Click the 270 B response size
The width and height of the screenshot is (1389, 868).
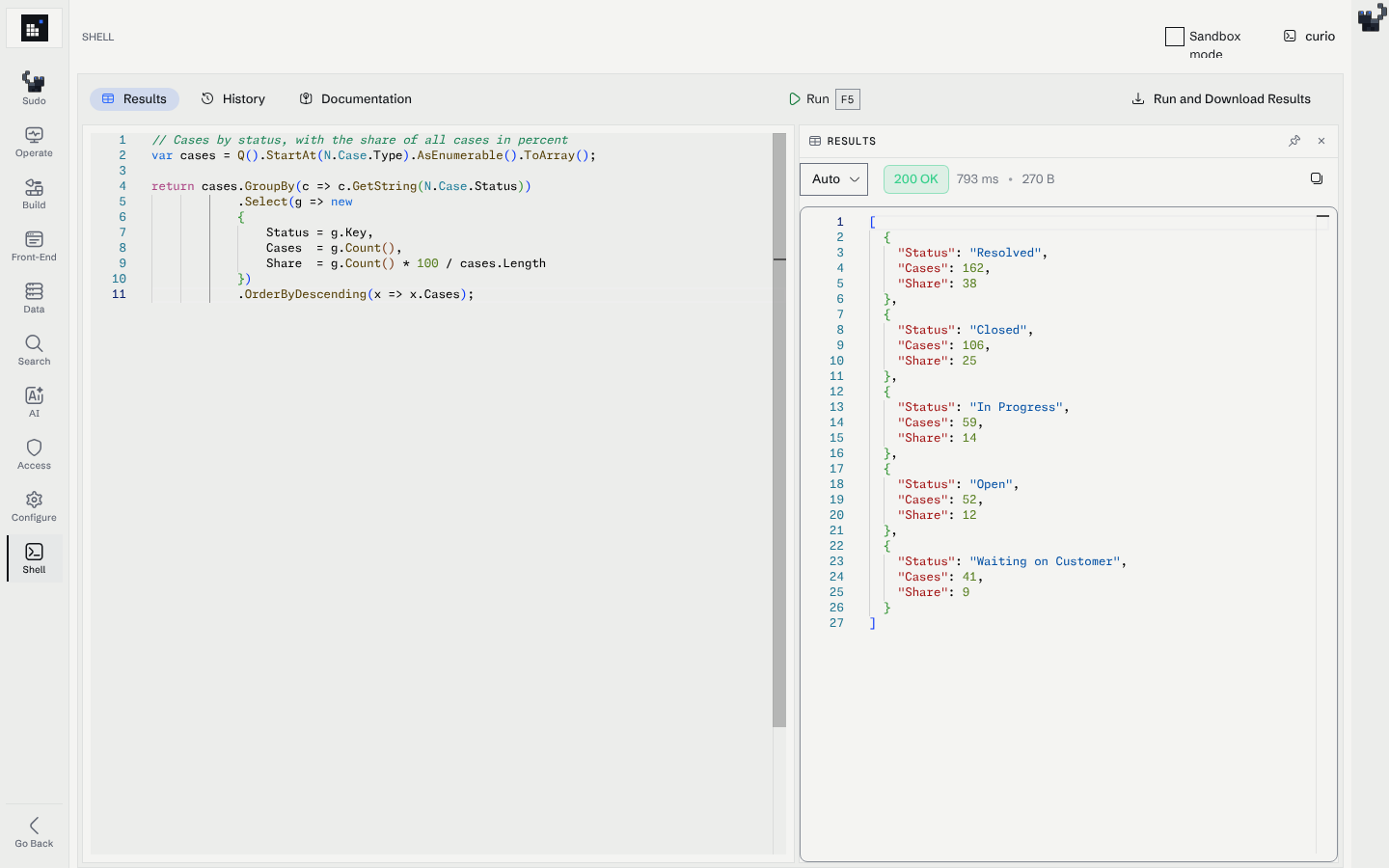[x=1038, y=179]
